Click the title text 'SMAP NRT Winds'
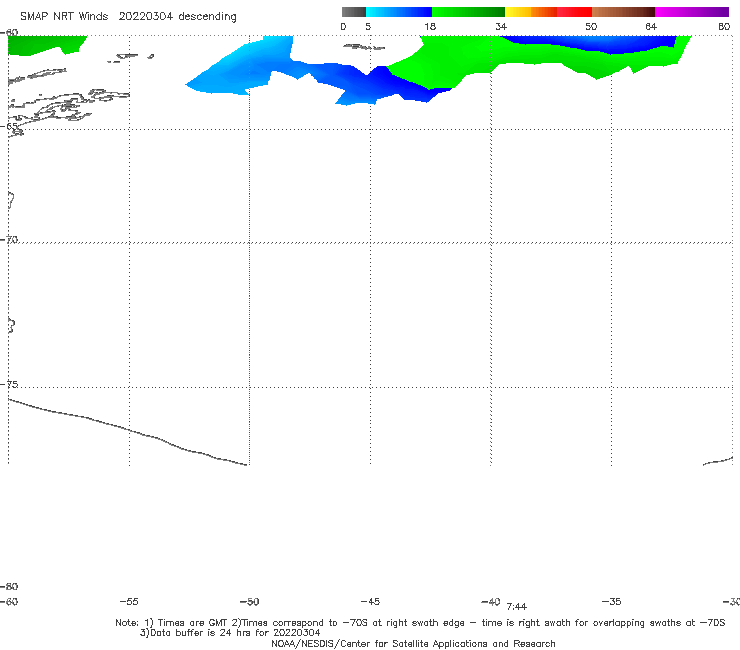 [x=64, y=17]
